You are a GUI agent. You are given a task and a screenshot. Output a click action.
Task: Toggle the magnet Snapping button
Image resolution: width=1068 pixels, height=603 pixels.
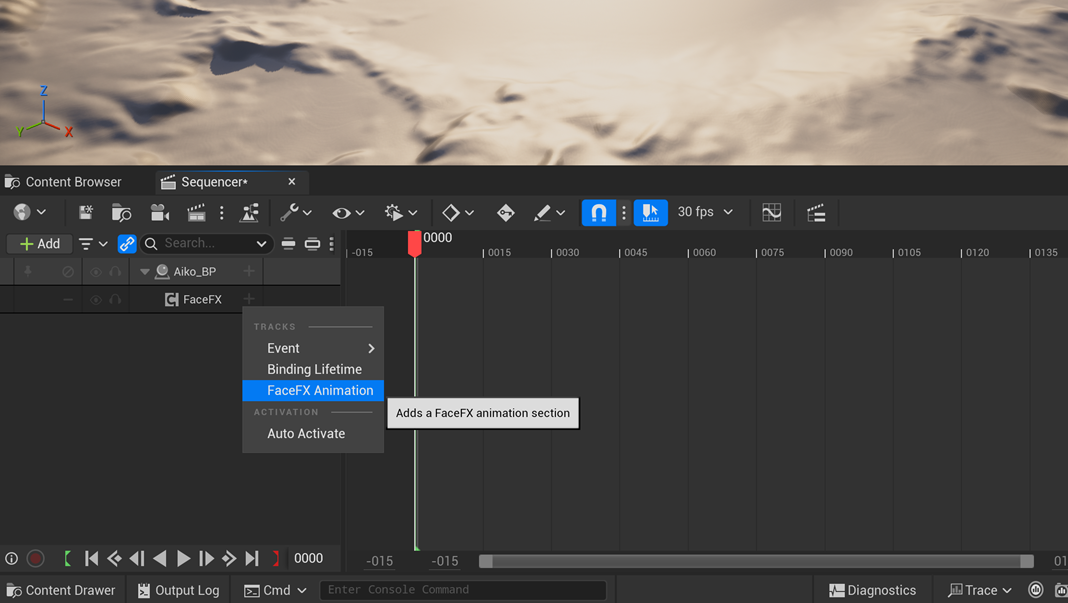tap(599, 213)
